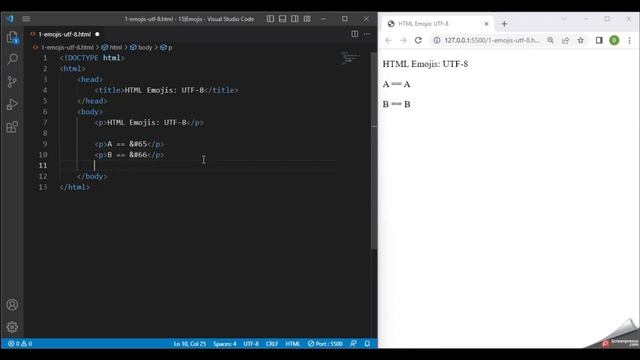Image resolution: width=640 pixels, height=360 pixels.
Task: Click the B == B text in browser page
Action: (396, 104)
